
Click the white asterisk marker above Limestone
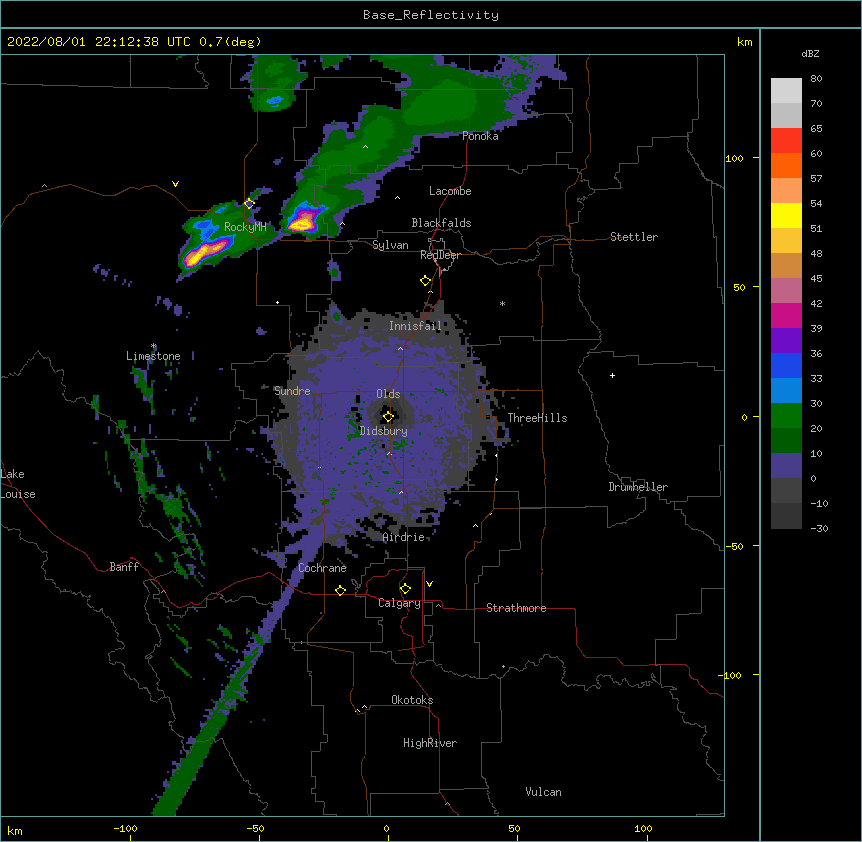click(x=154, y=346)
